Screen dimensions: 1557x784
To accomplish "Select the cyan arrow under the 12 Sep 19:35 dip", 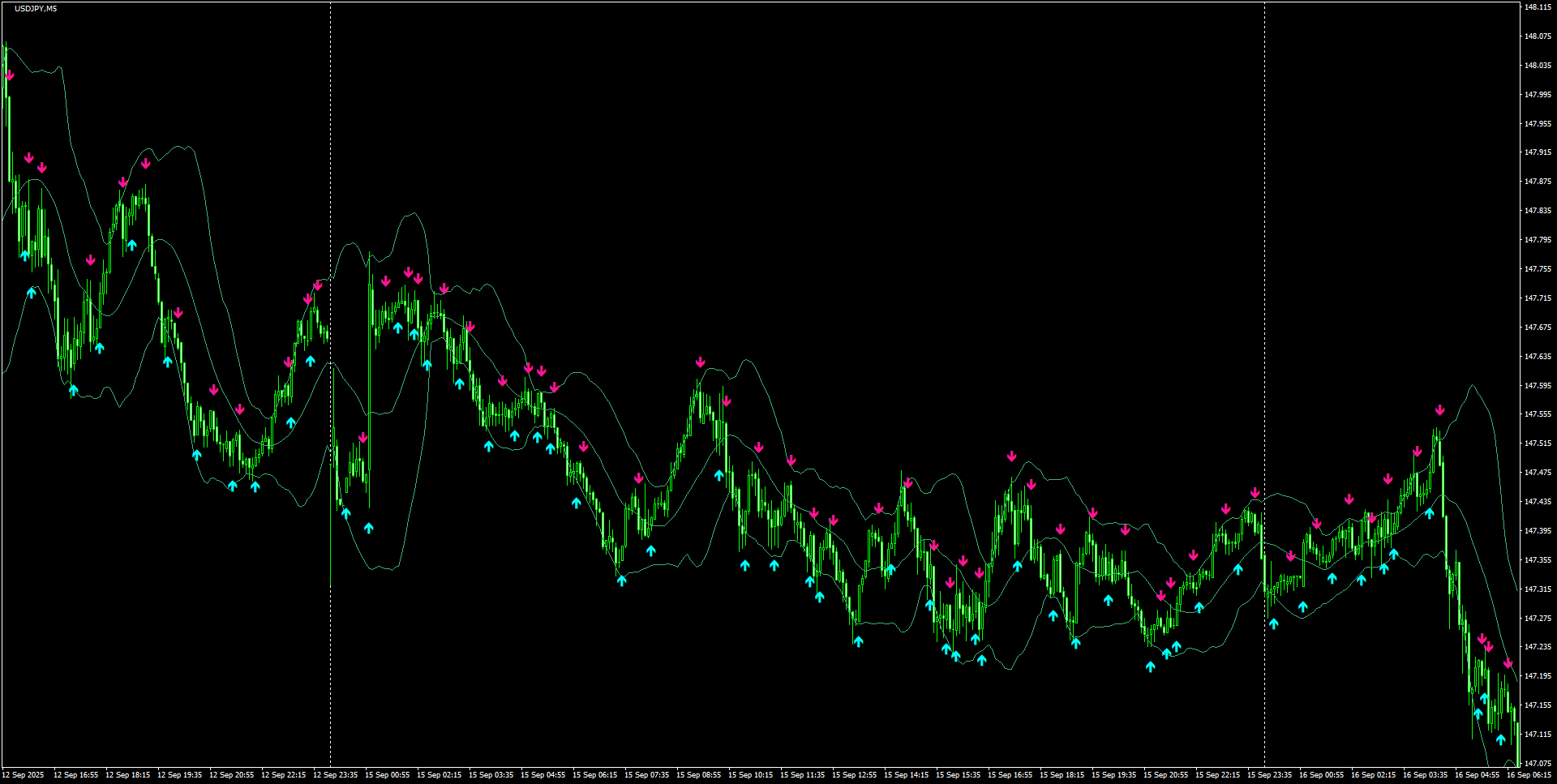I will 196,456.
